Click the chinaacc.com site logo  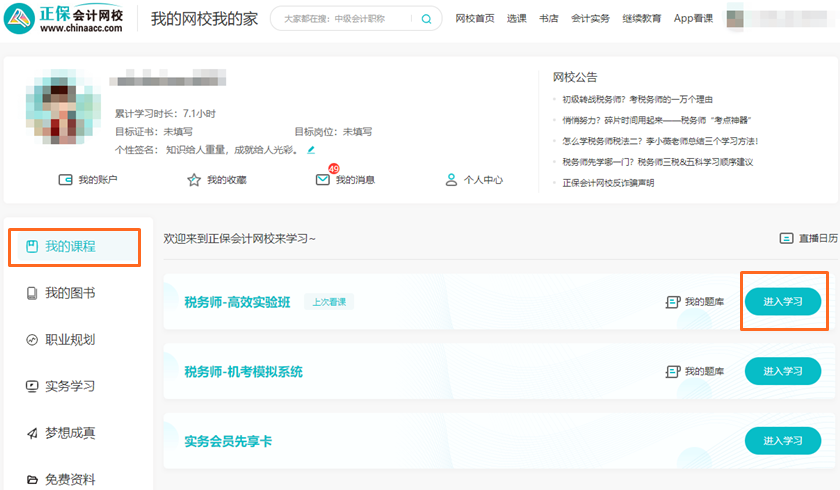pyautogui.click(x=63, y=19)
